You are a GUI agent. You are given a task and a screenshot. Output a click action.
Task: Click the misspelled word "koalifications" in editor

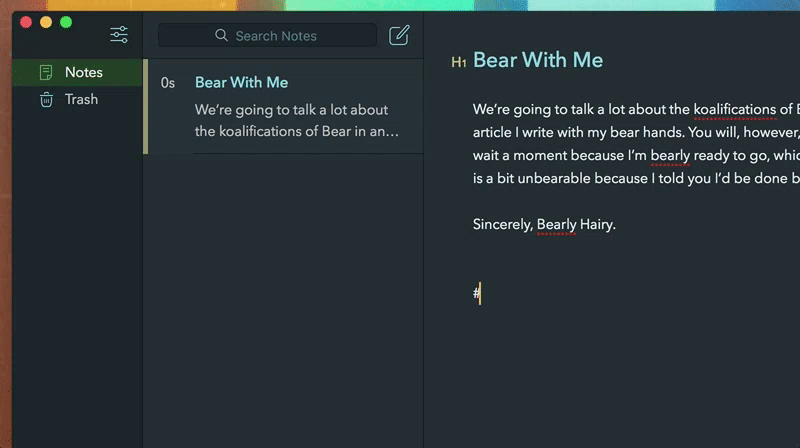[735, 109]
